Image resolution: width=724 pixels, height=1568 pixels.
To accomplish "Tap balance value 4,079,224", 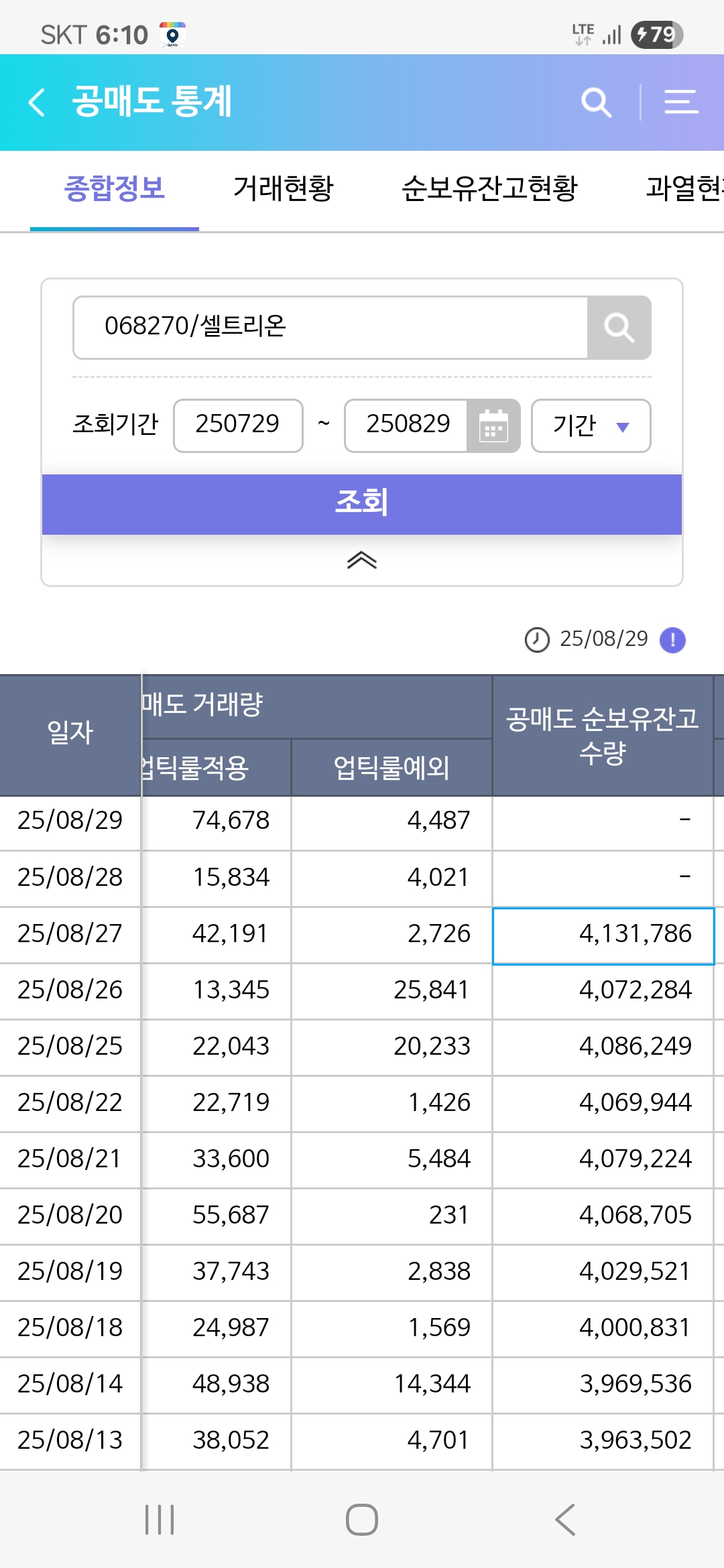I will (636, 1159).
